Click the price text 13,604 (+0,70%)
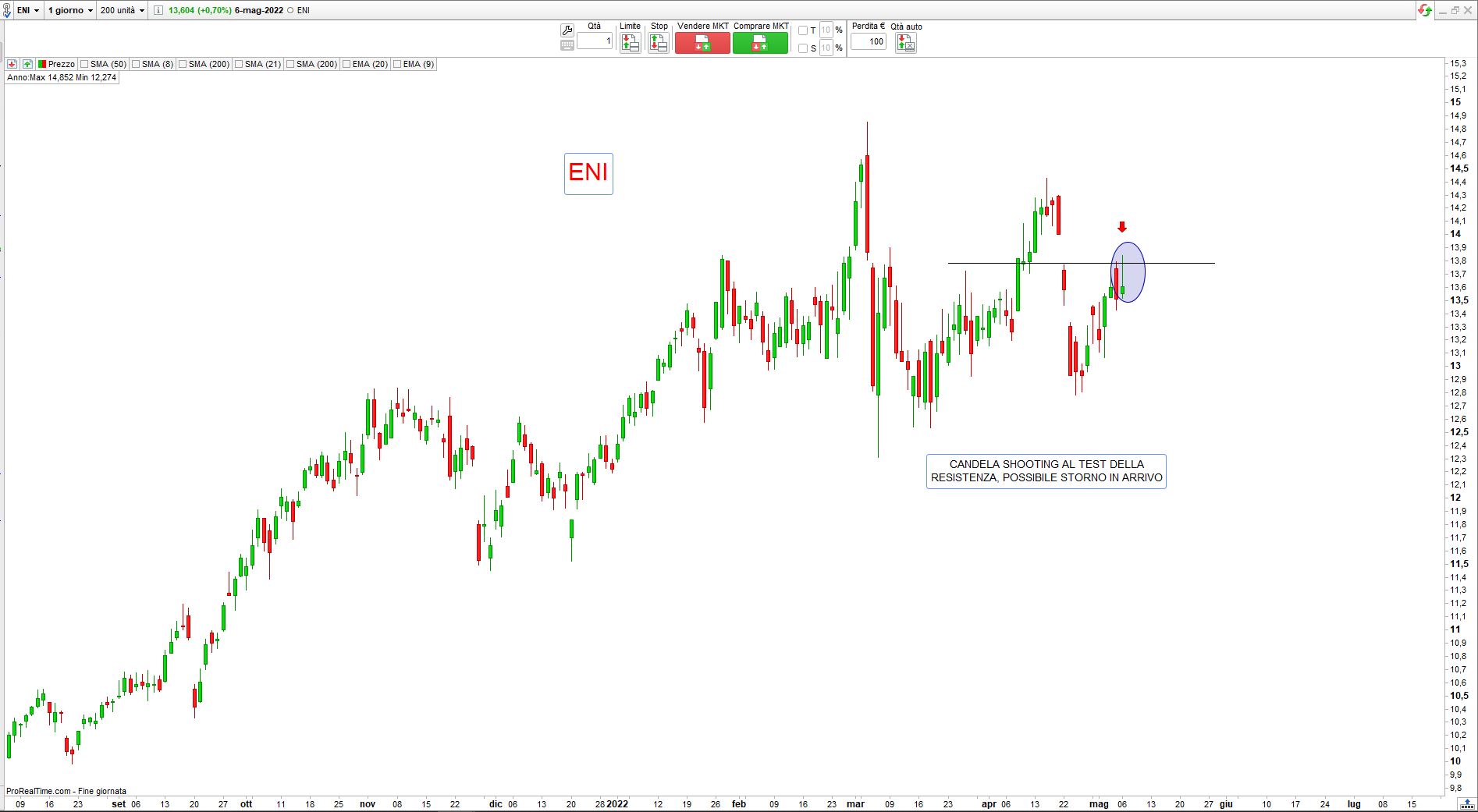The width and height of the screenshot is (1478, 812). (x=201, y=10)
